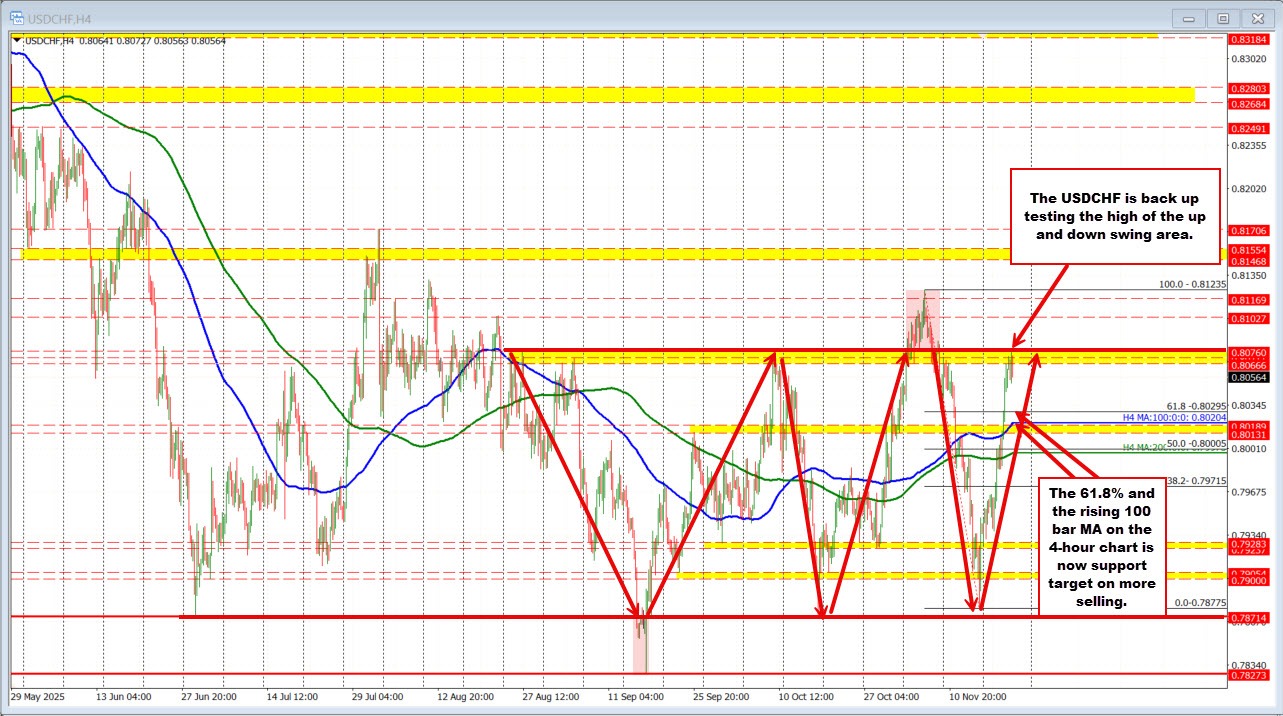The width and height of the screenshot is (1283, 716).
Task: Click the price tag 0.79000
Action: (1249, 581)
